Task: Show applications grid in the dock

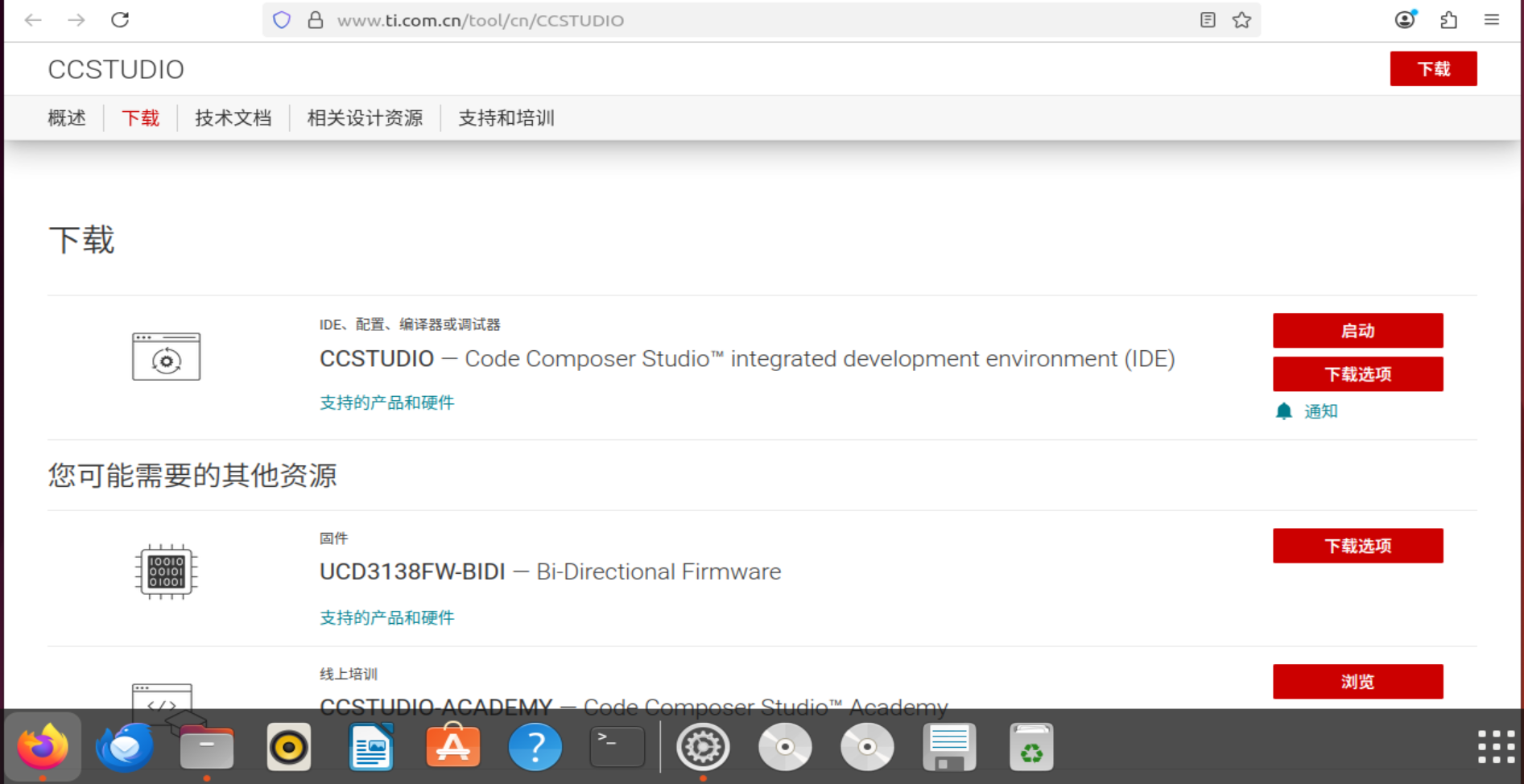Action: 1497,747
